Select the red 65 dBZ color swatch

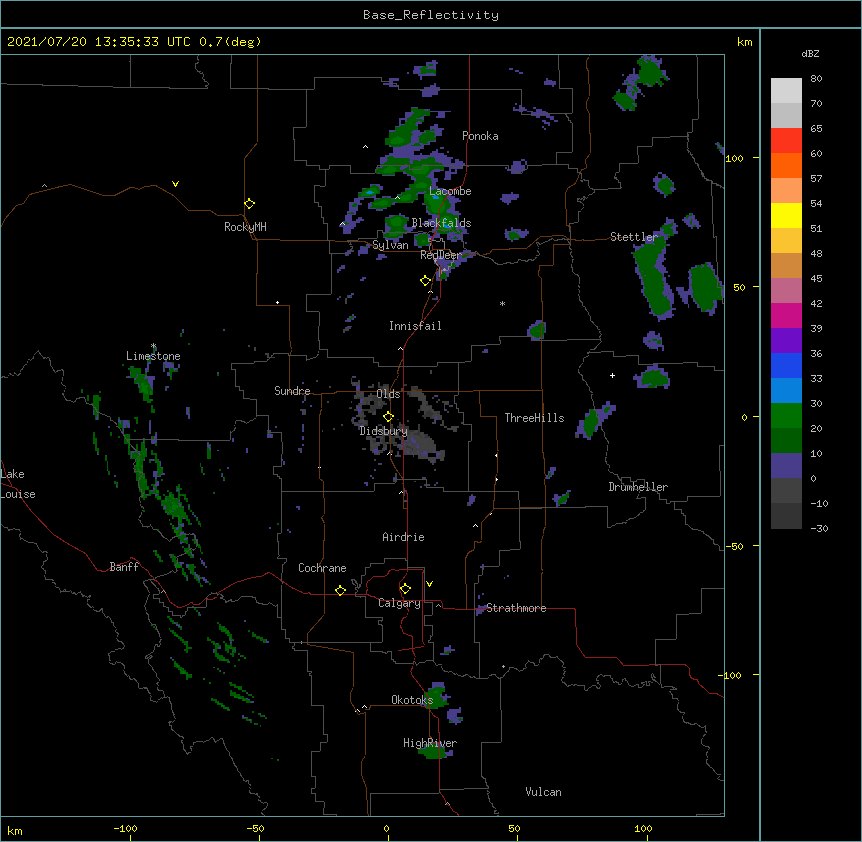786,140
